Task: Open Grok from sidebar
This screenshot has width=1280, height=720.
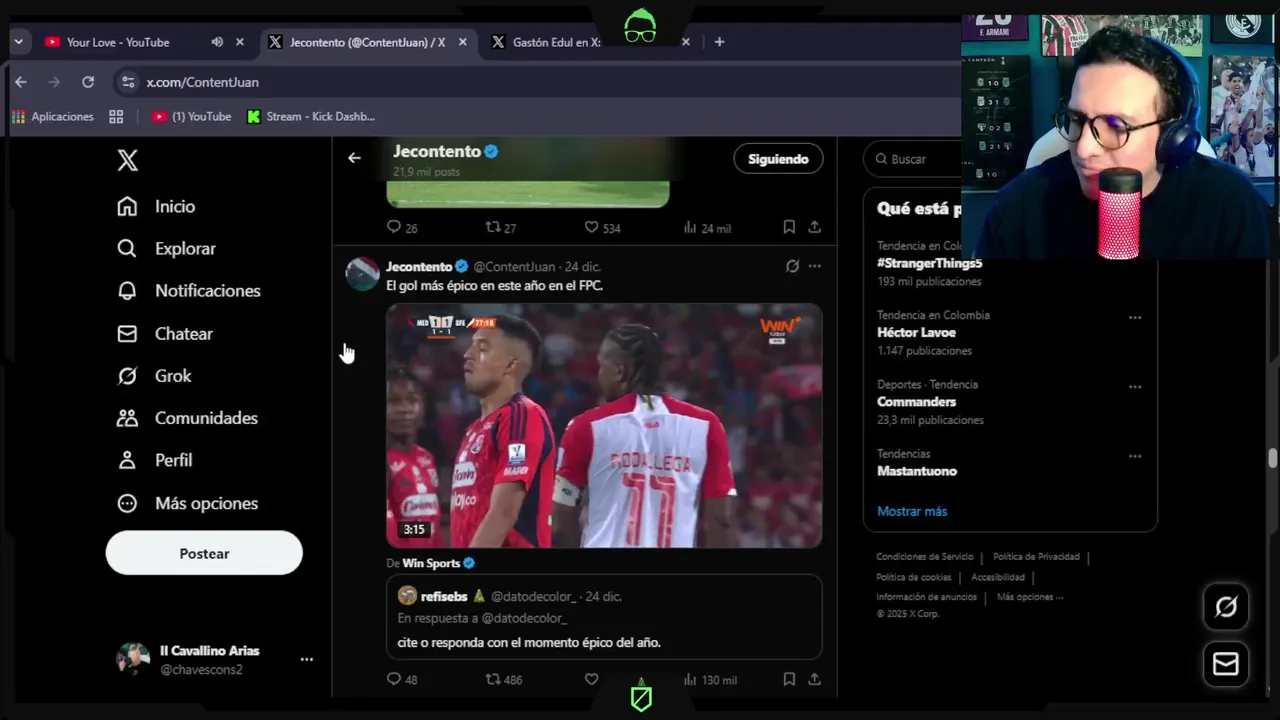Action: pos(154,376)
